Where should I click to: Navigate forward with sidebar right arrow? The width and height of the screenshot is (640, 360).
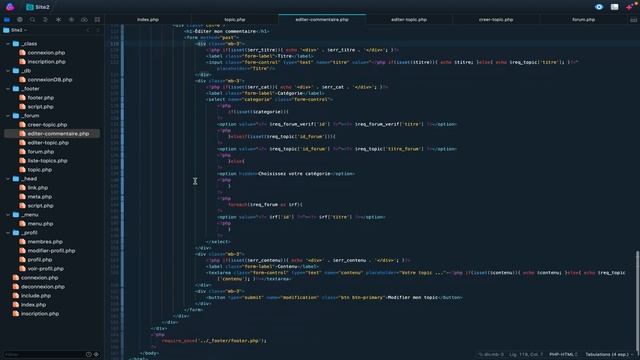pos(98,30)
